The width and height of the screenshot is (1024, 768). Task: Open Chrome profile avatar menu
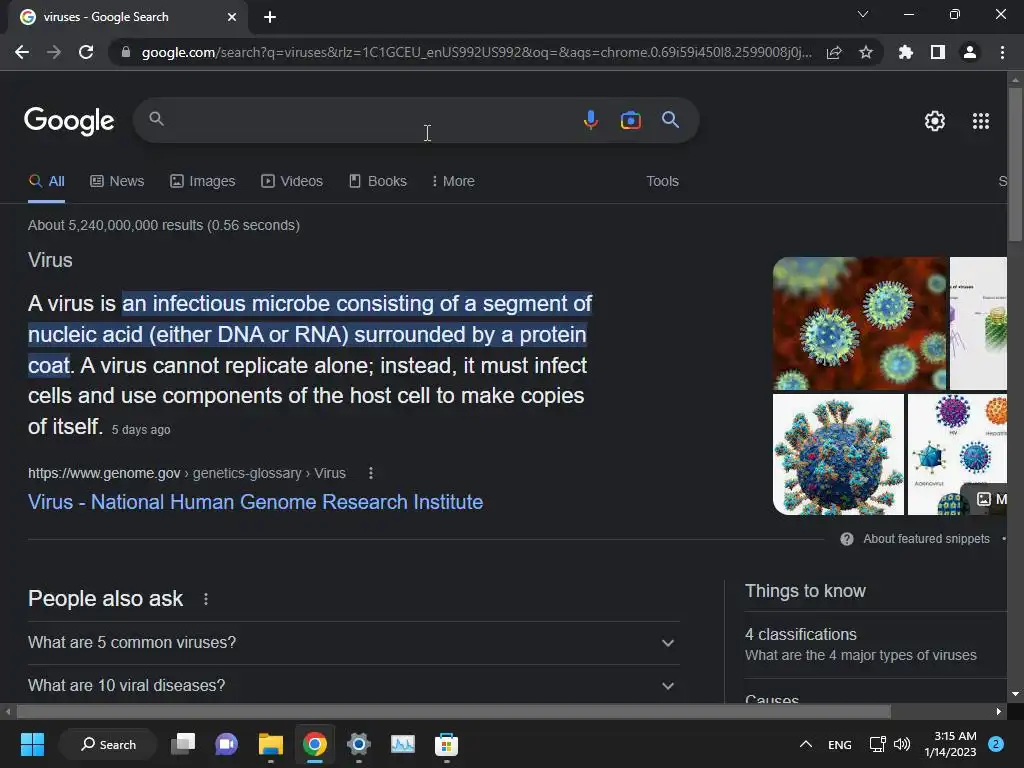(x=970, y=52)
